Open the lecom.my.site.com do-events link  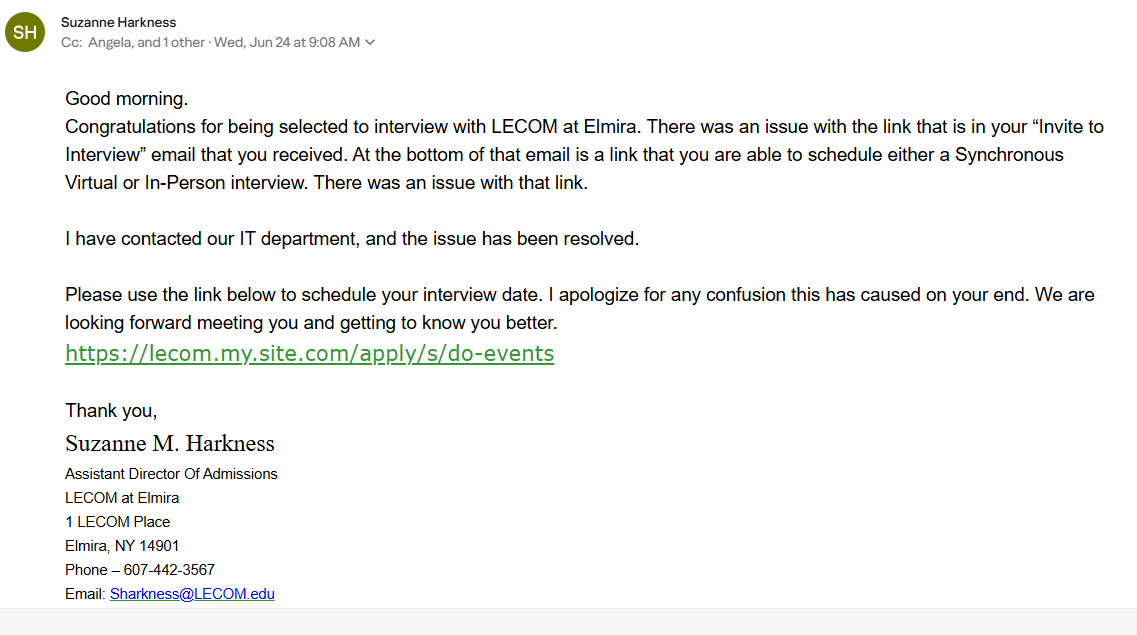click(310, 353)
